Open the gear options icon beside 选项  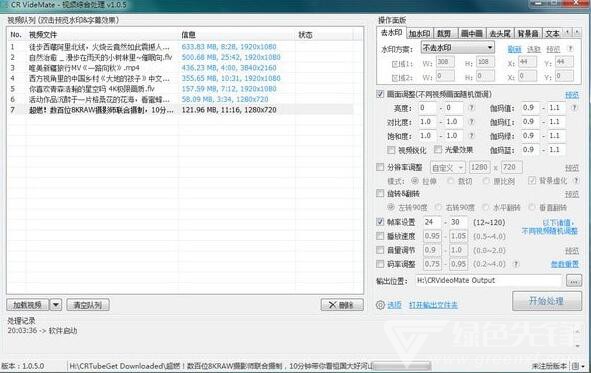[x=380, y=305]
